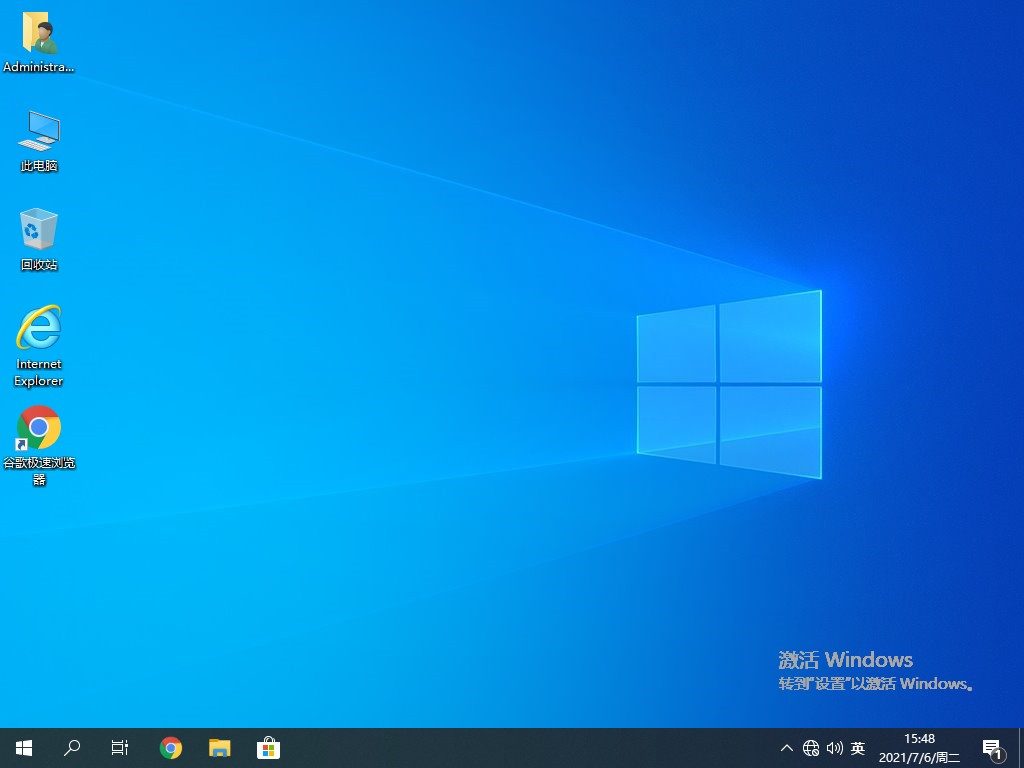Open taskbar search magnifier
This screenshot has height=768, width=1024.
click(72, 748)
